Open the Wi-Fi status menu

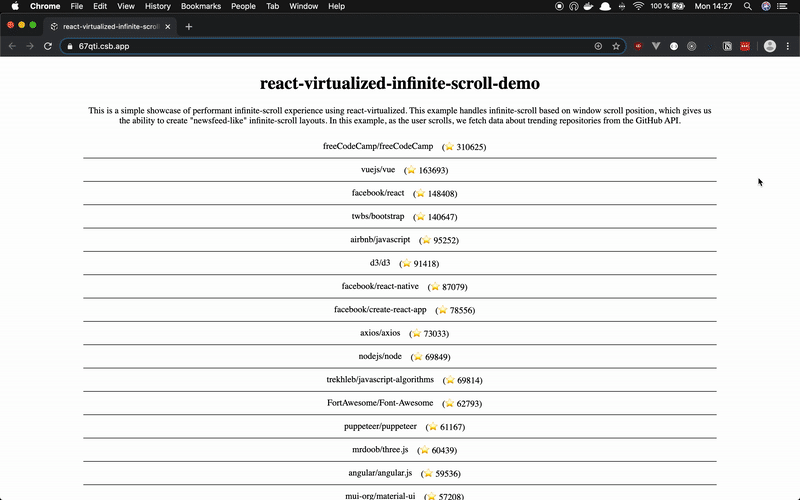[638, 6]
